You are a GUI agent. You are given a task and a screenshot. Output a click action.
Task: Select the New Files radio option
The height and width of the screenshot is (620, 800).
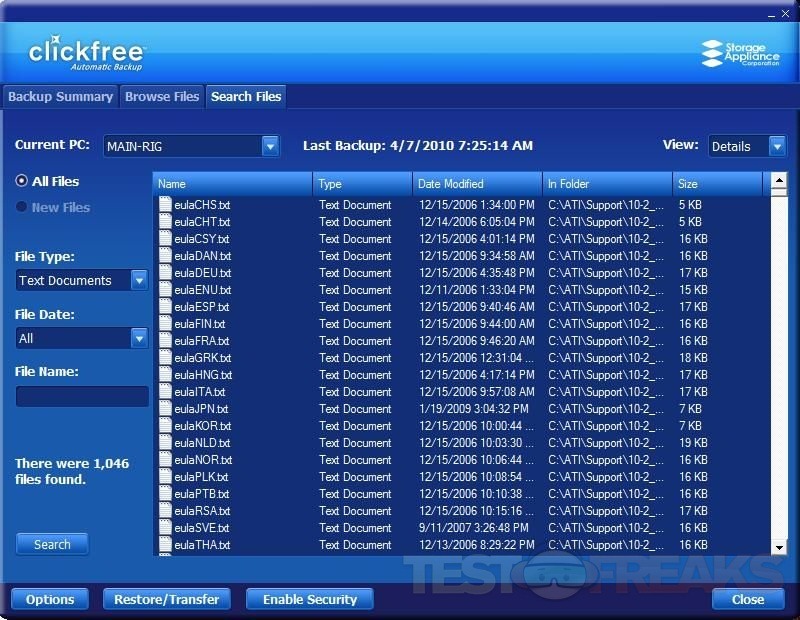(x=23, y=207)
